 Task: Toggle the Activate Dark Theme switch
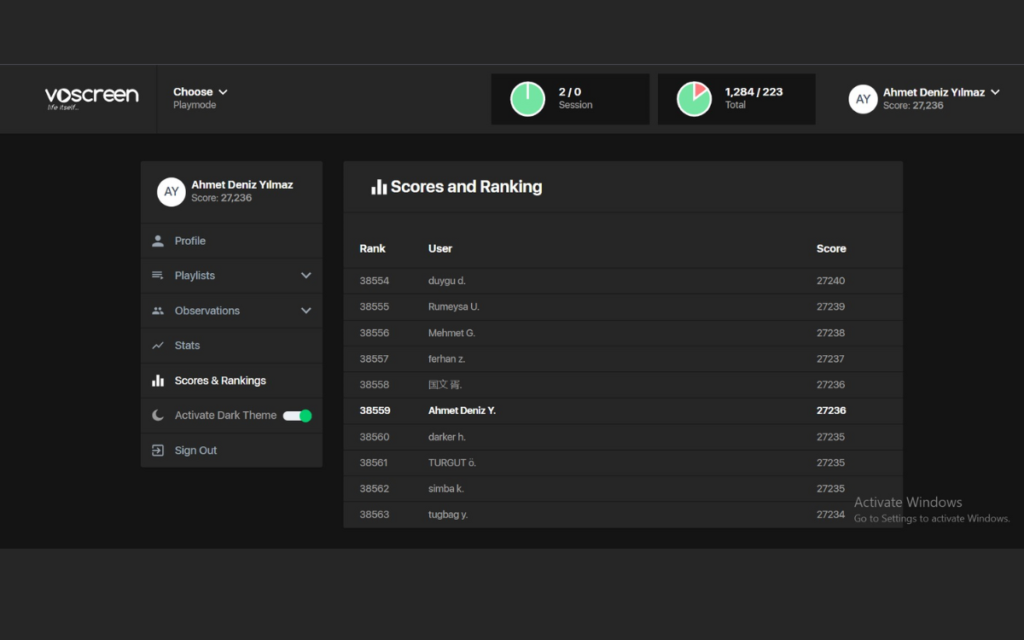[x=297, y=416]
